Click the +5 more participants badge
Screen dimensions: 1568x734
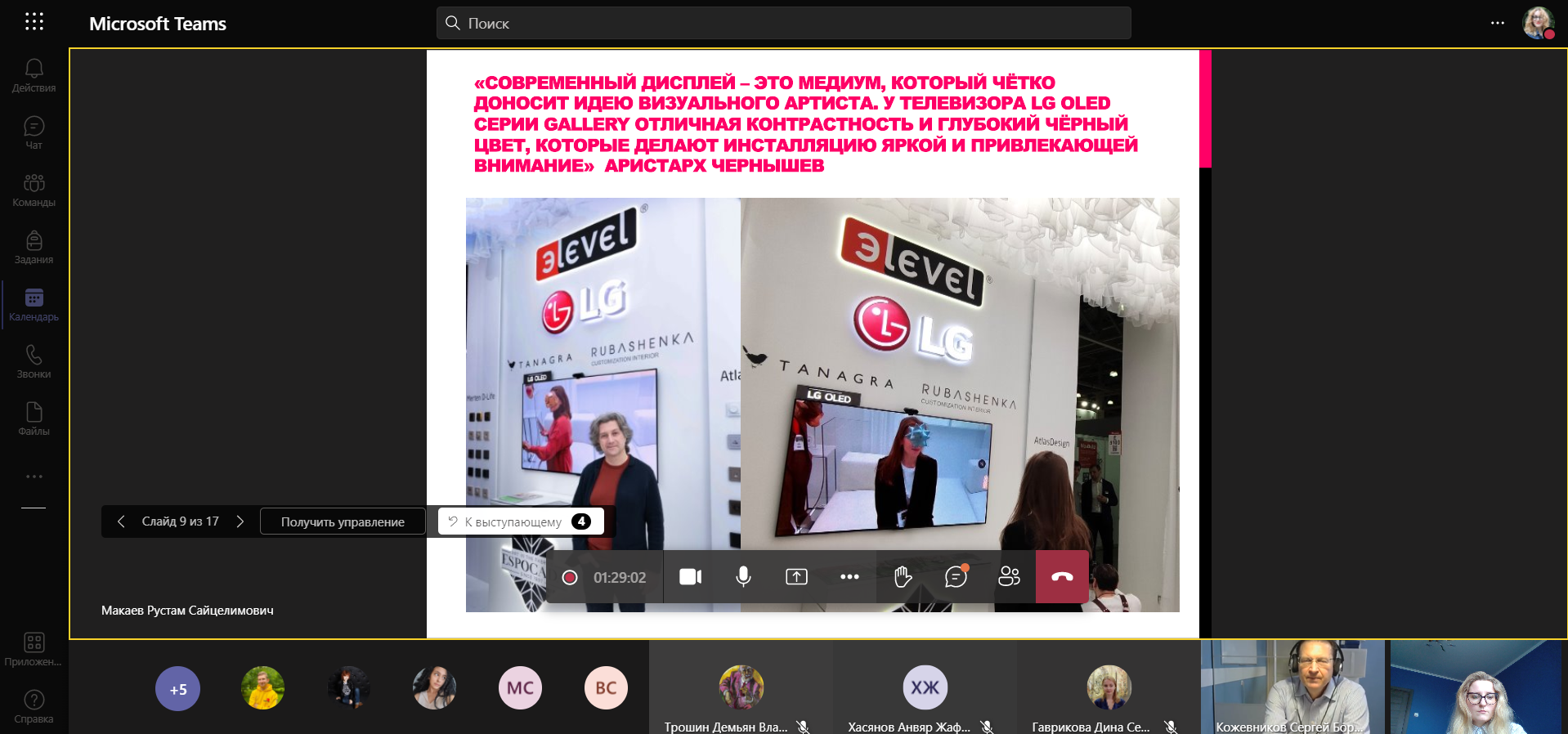[x=177, y=689]
